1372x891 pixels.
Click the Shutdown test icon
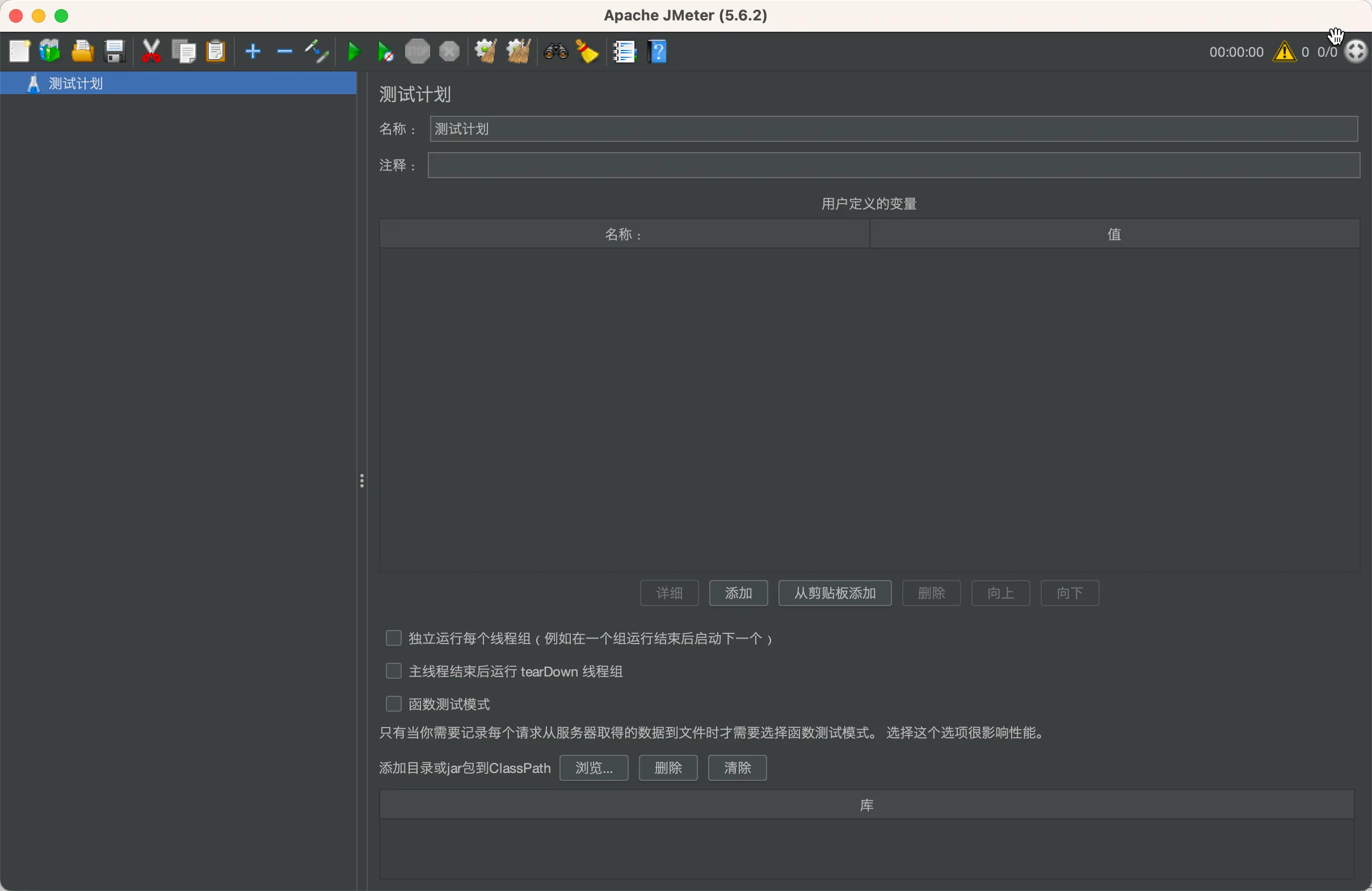(x=449, y=51)
